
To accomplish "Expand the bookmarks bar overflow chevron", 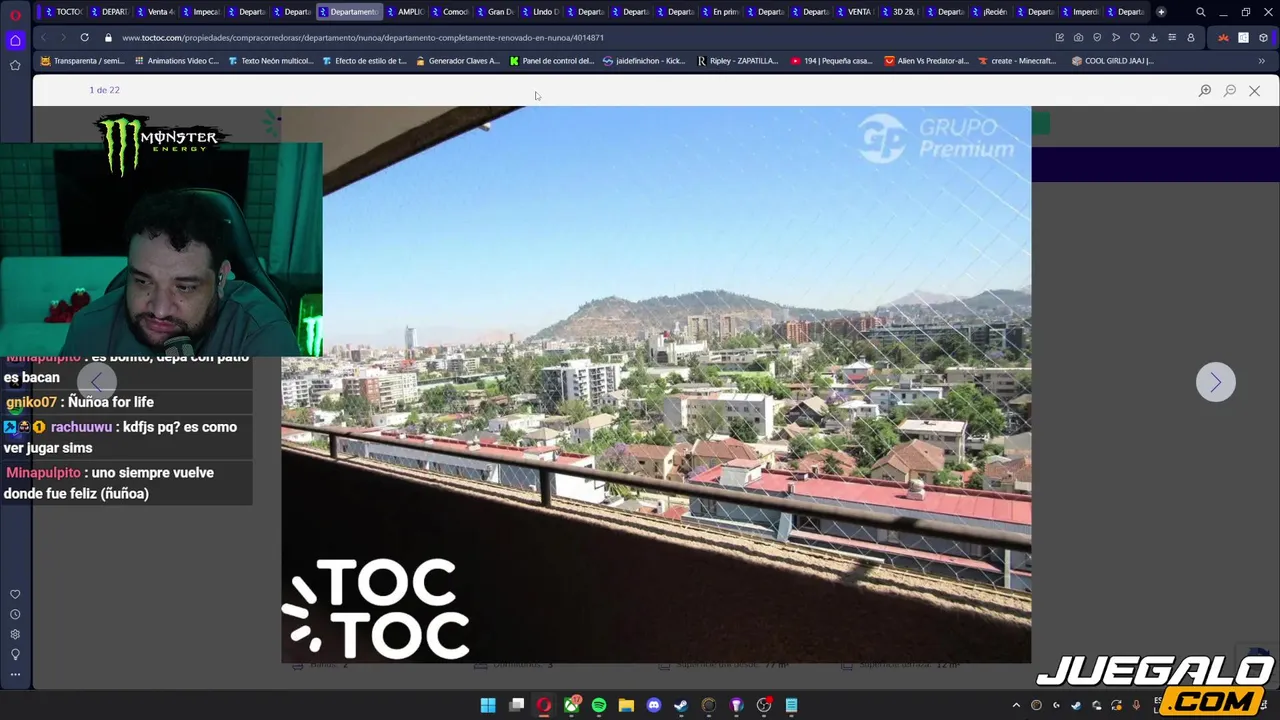I will point(1261,61).
